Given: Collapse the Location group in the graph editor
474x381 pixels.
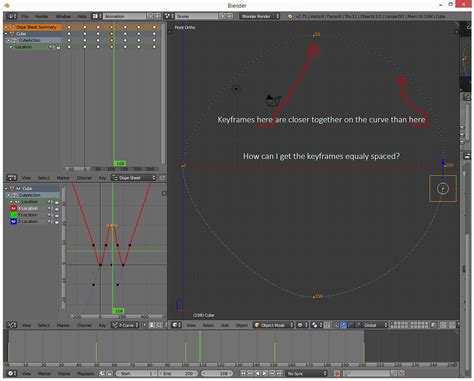Looking at the screenshot, I should 11,202.
